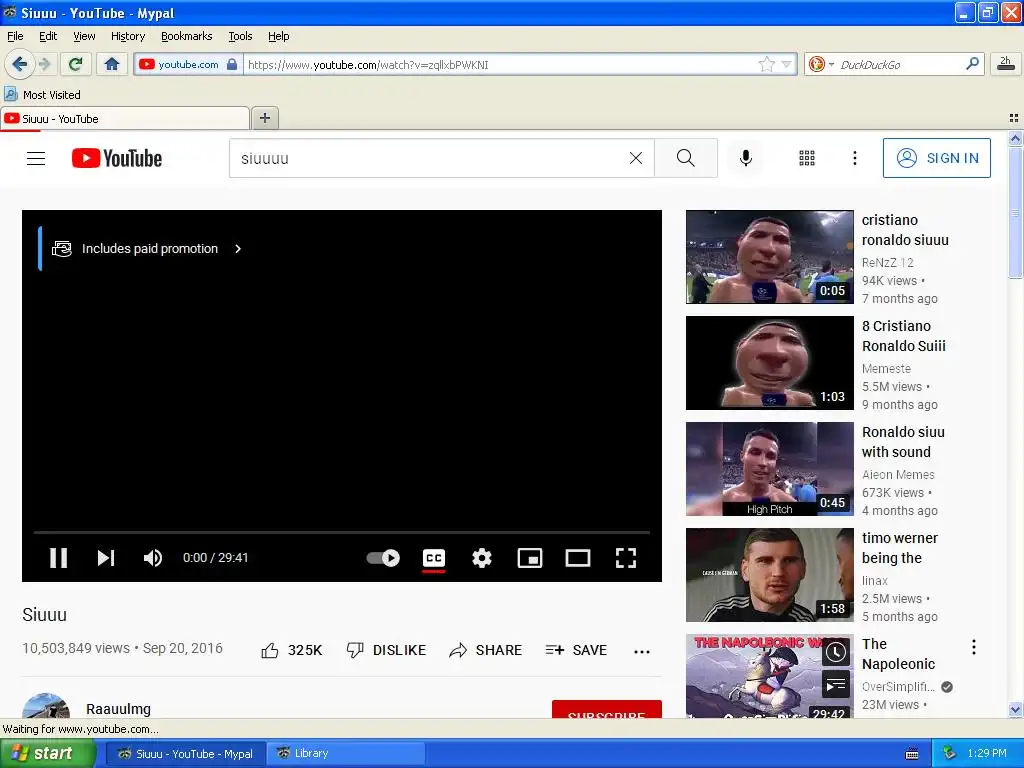Open the URL history dropdown arrow
The width and height of the screenshot is (1024, 768).
(786, 64)
